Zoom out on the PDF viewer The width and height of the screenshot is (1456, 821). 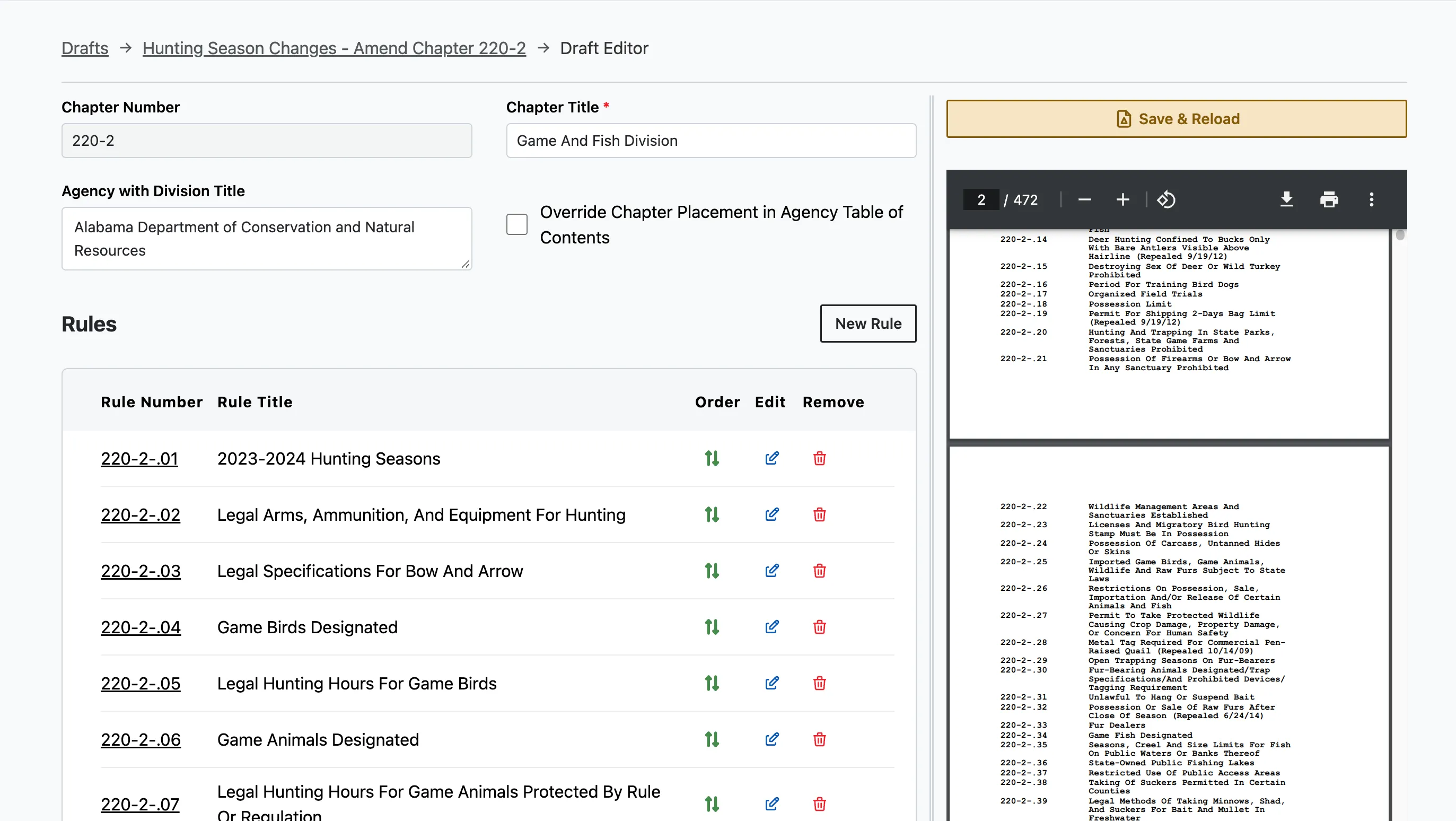(x=1084, y=199)
